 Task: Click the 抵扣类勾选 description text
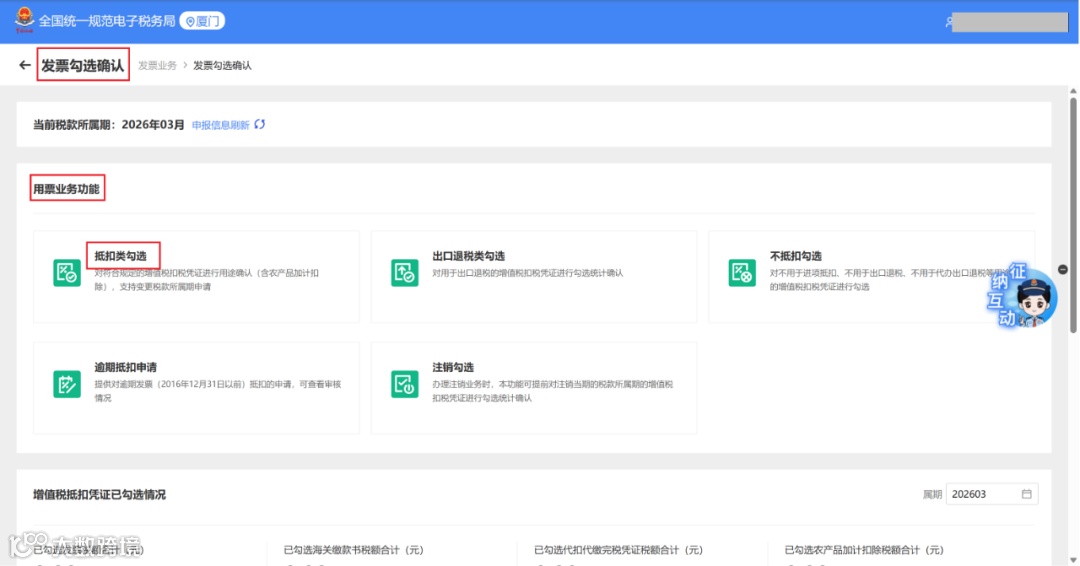tap(207, 280)
